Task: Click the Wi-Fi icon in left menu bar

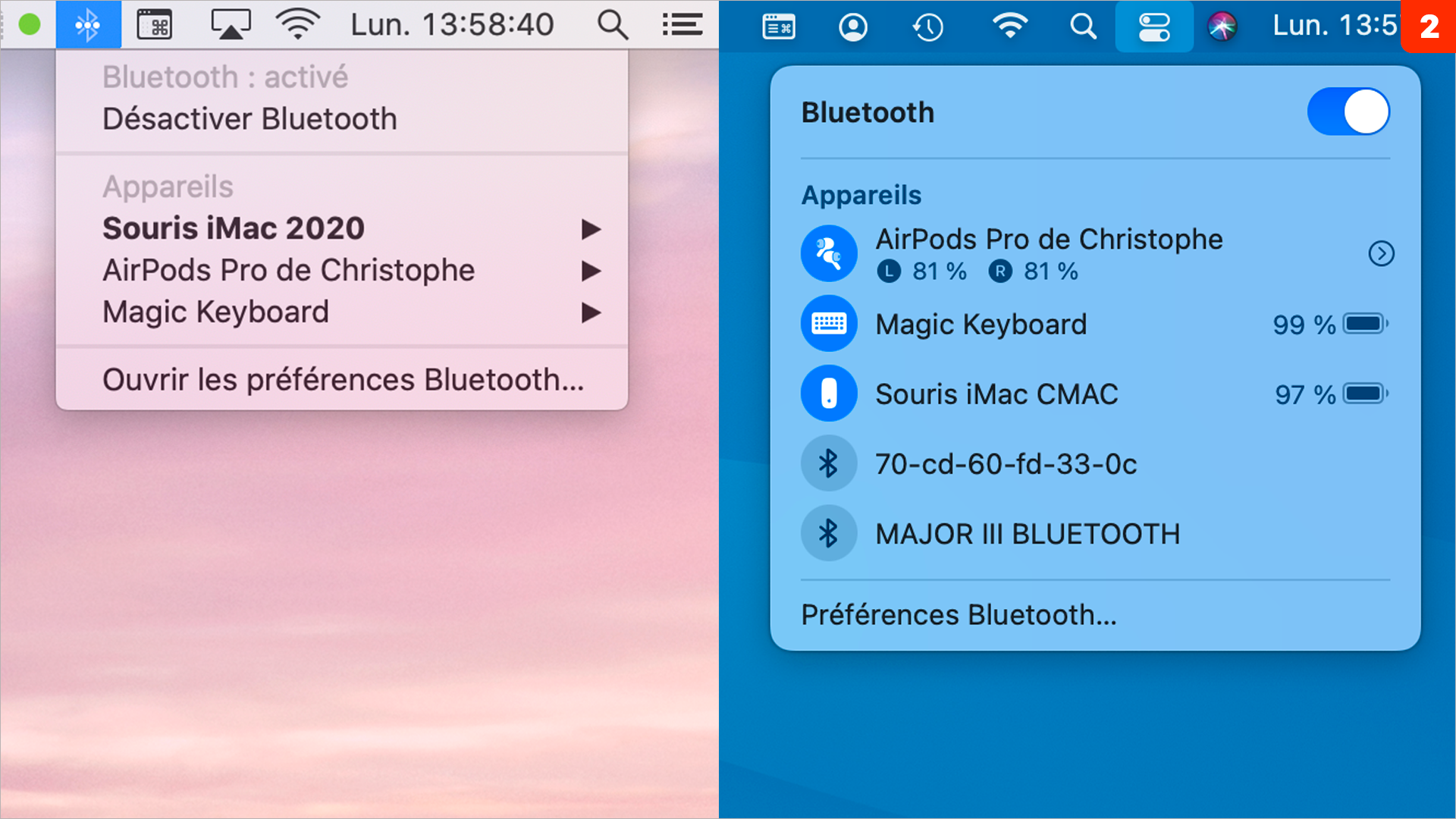Action: [298, 25]
